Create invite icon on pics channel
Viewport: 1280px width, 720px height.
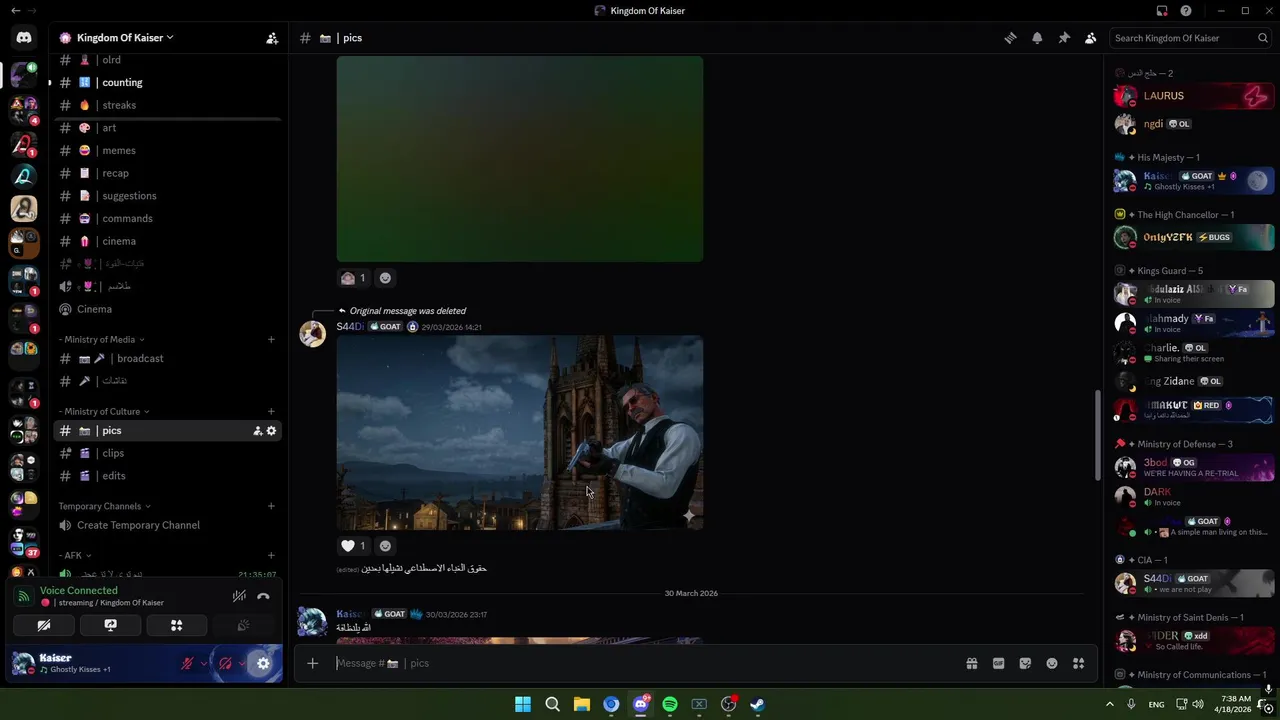tap(257, 431)
